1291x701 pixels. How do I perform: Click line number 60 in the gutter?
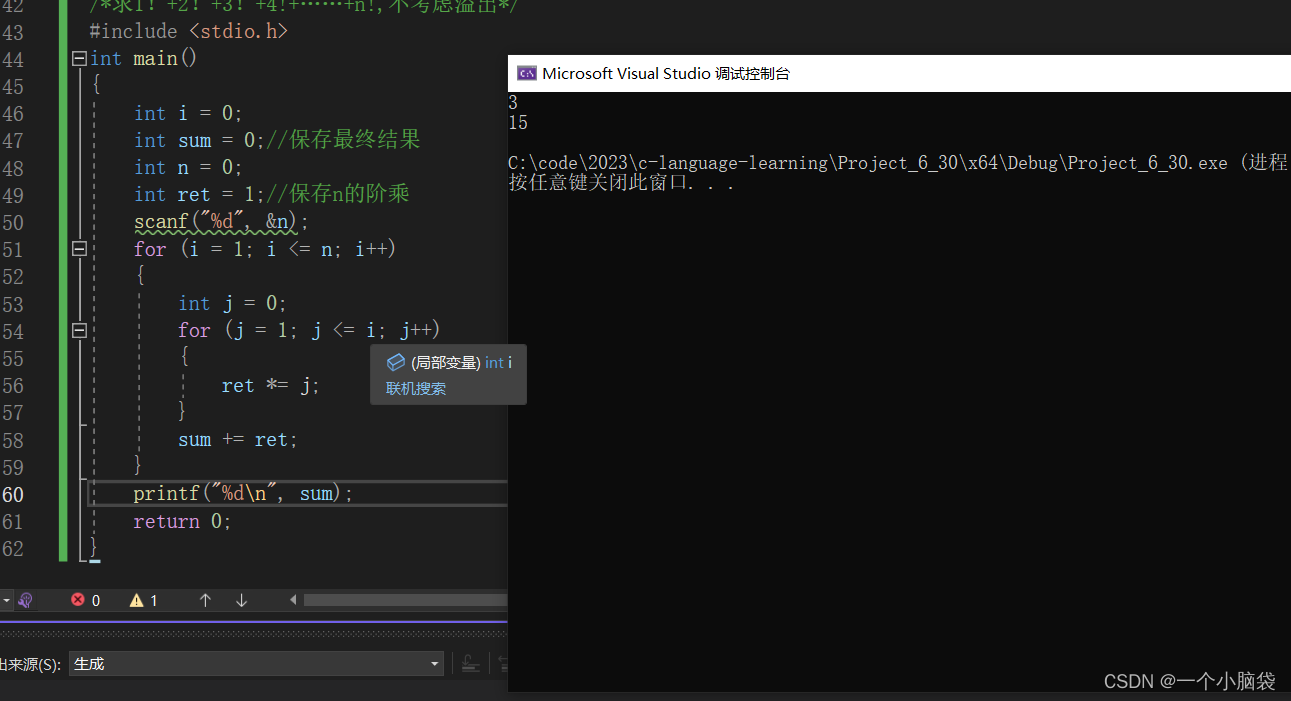click(x=13, y=494)
